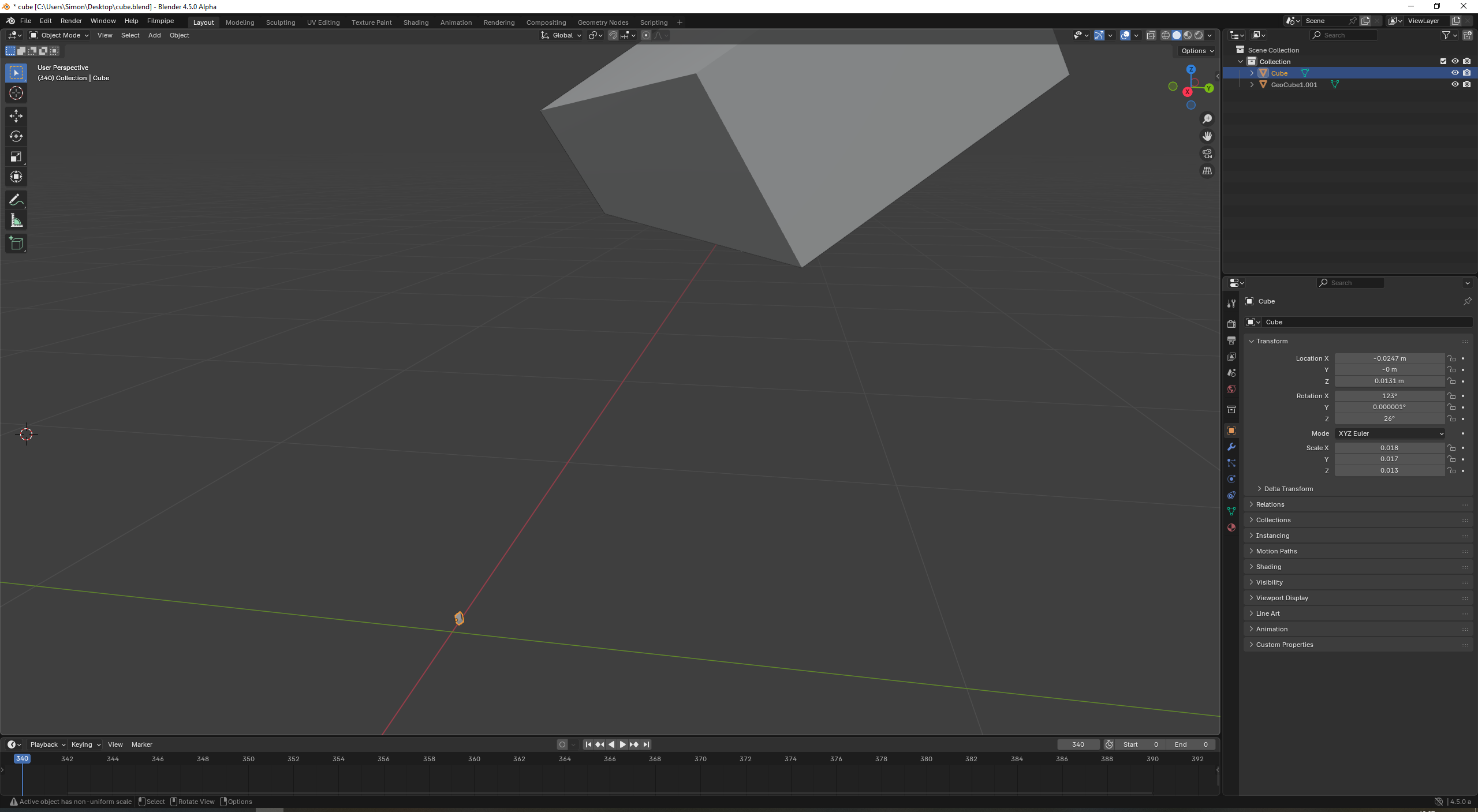Image resolution: width=1478 pixels, height=812 pixels.
Task: Choose the Transform tool
Action: (x=16, y=177)
